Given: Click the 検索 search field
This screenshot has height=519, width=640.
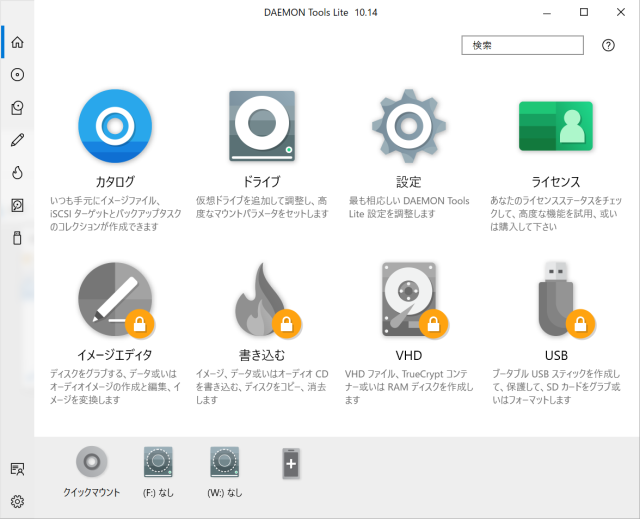Looking at the screenshot, I should click(x=522, y=45).
